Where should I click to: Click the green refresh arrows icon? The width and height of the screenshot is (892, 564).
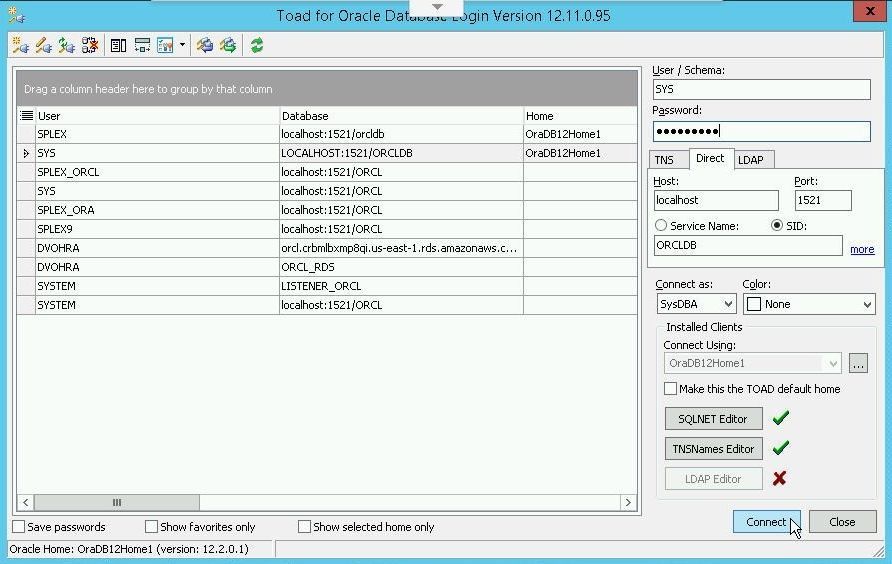(257, 45)
